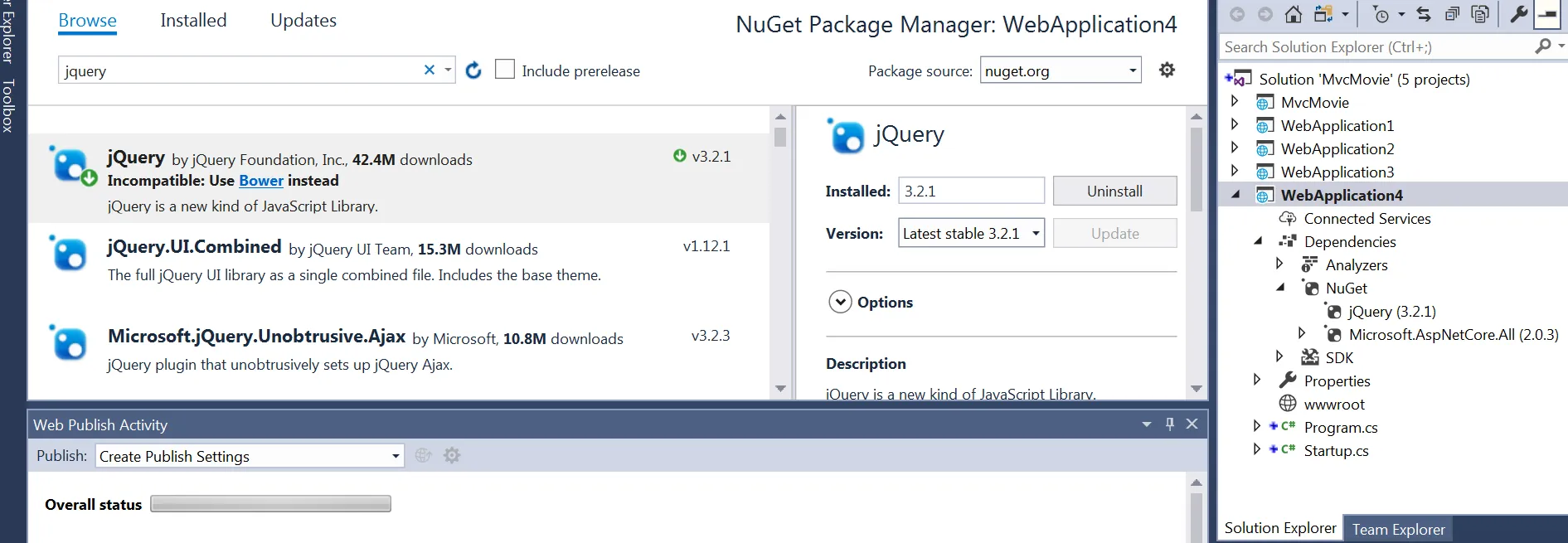The width and height of the screenshot is (1568, 543).
Task: Open Properties via the wrench icon
Action: 1518,14
